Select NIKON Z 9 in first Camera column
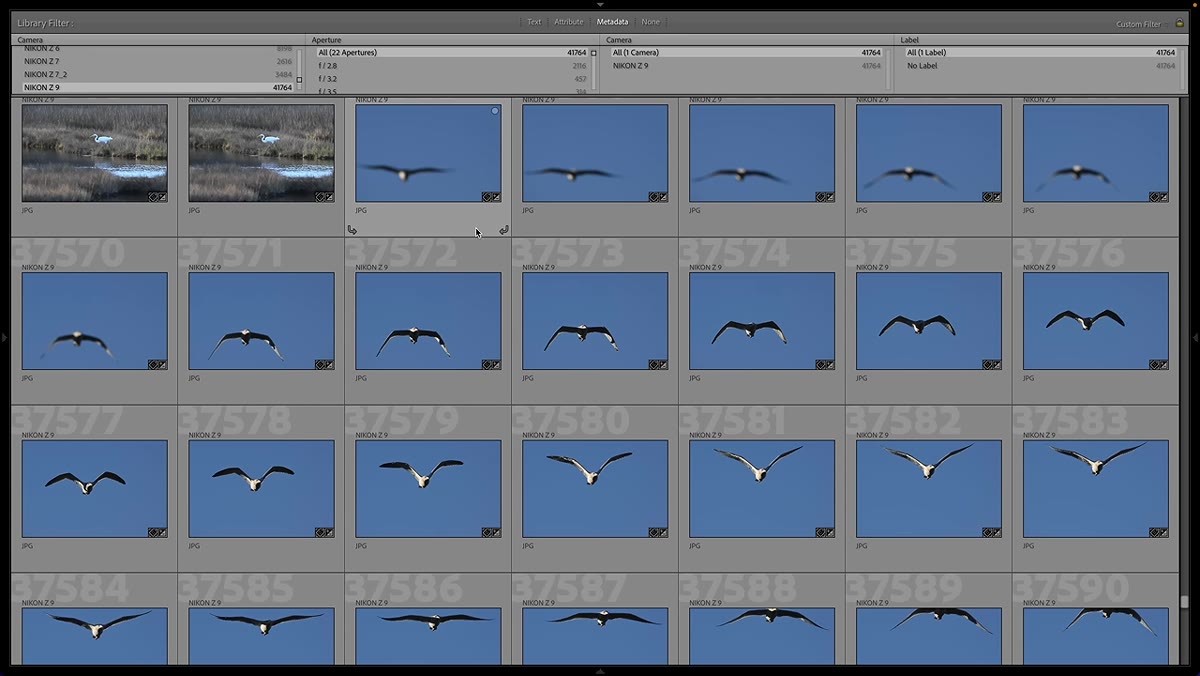This screenshot has width=1200, height=676. click(157, 87)
